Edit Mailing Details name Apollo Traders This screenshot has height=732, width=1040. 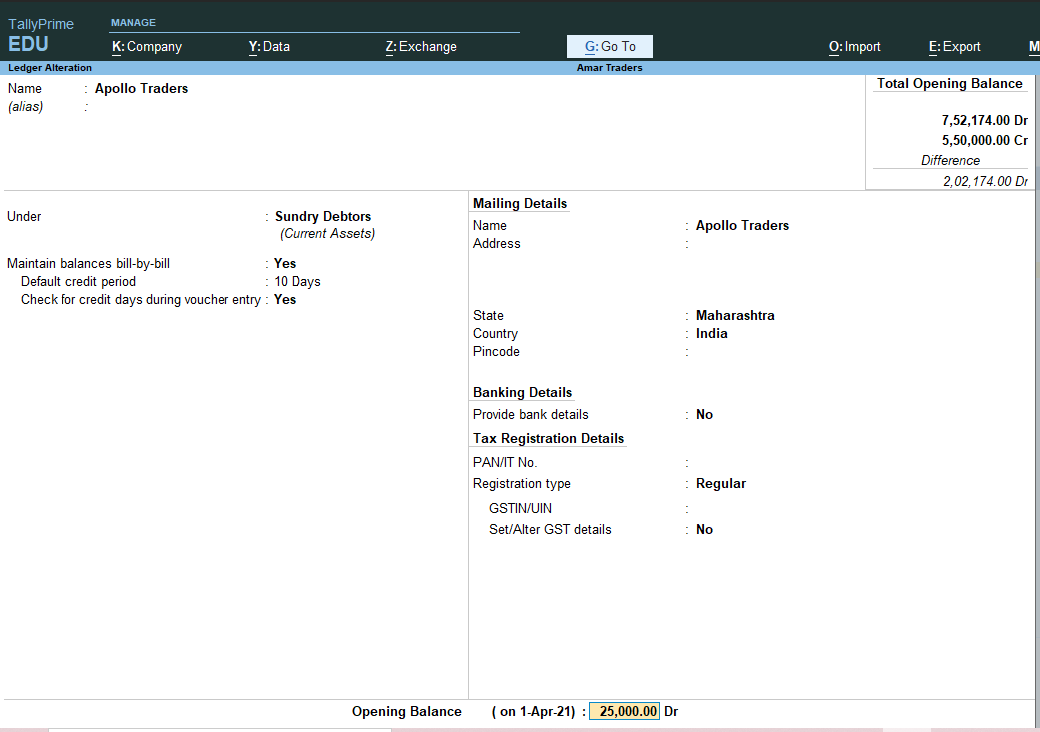(742, 225)
